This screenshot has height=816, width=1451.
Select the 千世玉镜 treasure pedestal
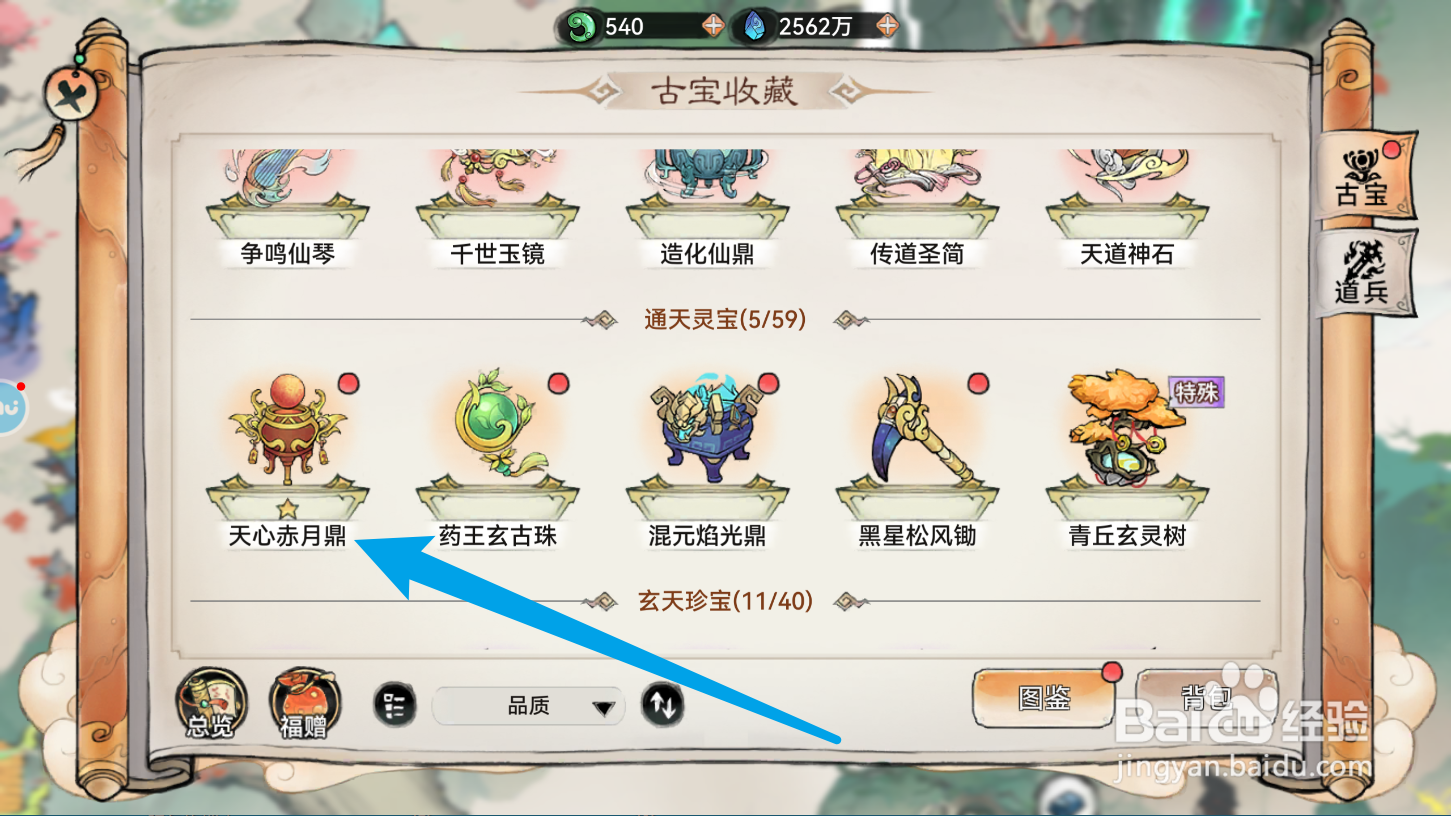tap(497, 211)
